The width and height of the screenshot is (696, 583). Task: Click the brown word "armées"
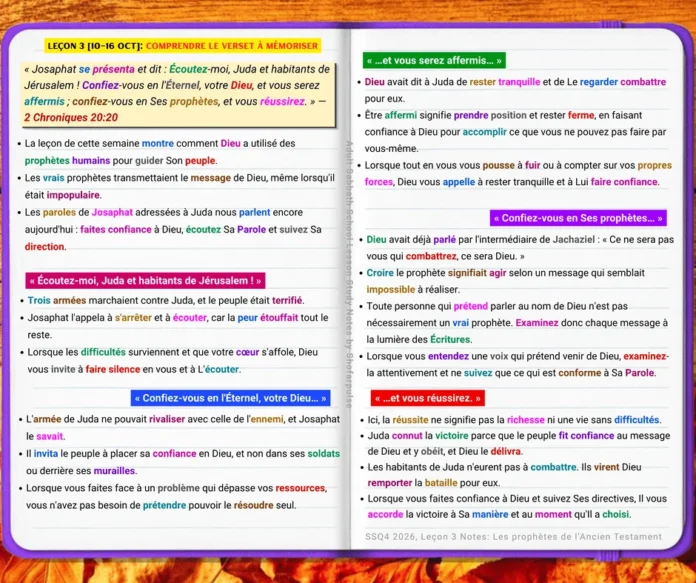pos(69,300)
